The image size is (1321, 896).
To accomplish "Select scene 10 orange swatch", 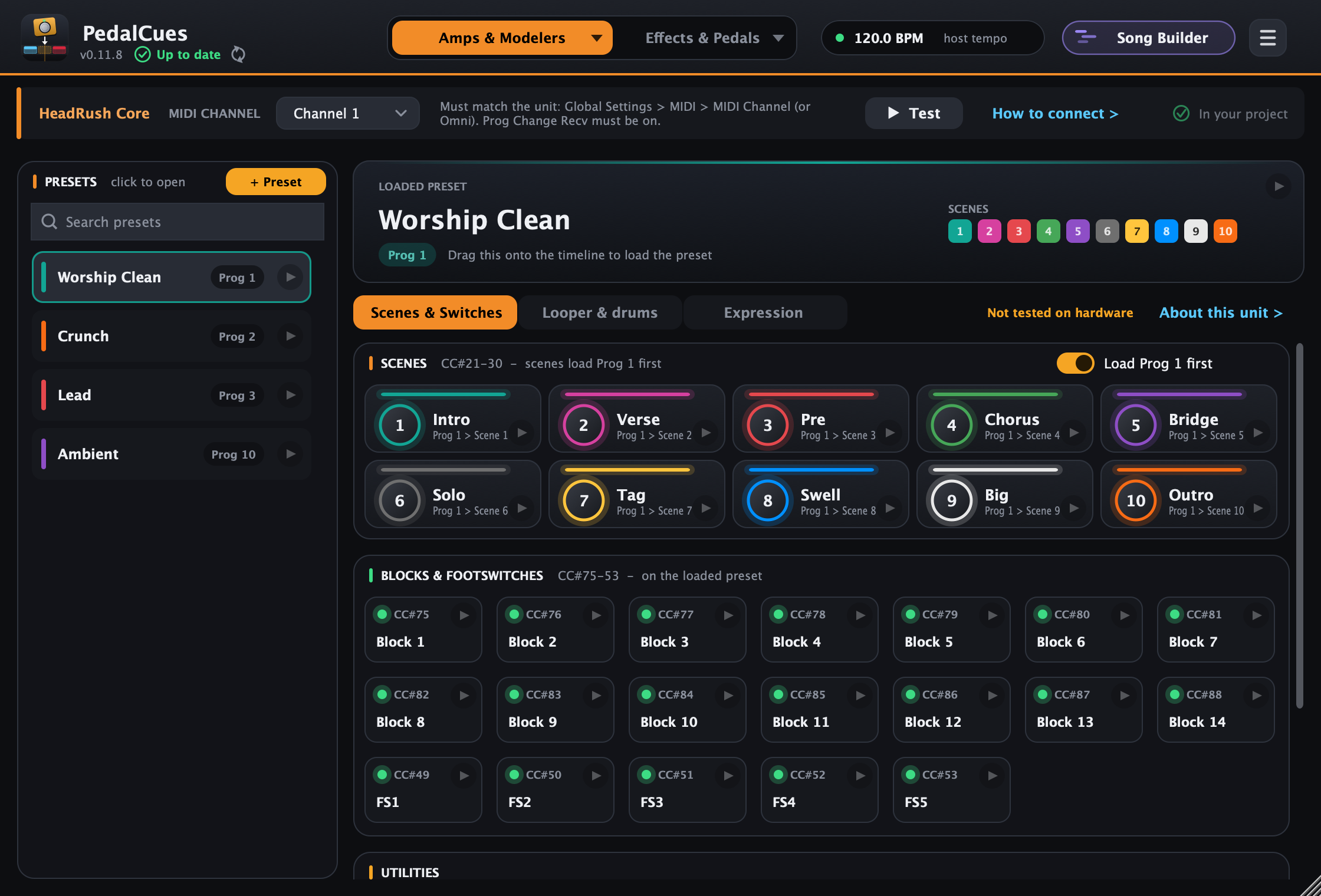I will tap(1225, 231).
